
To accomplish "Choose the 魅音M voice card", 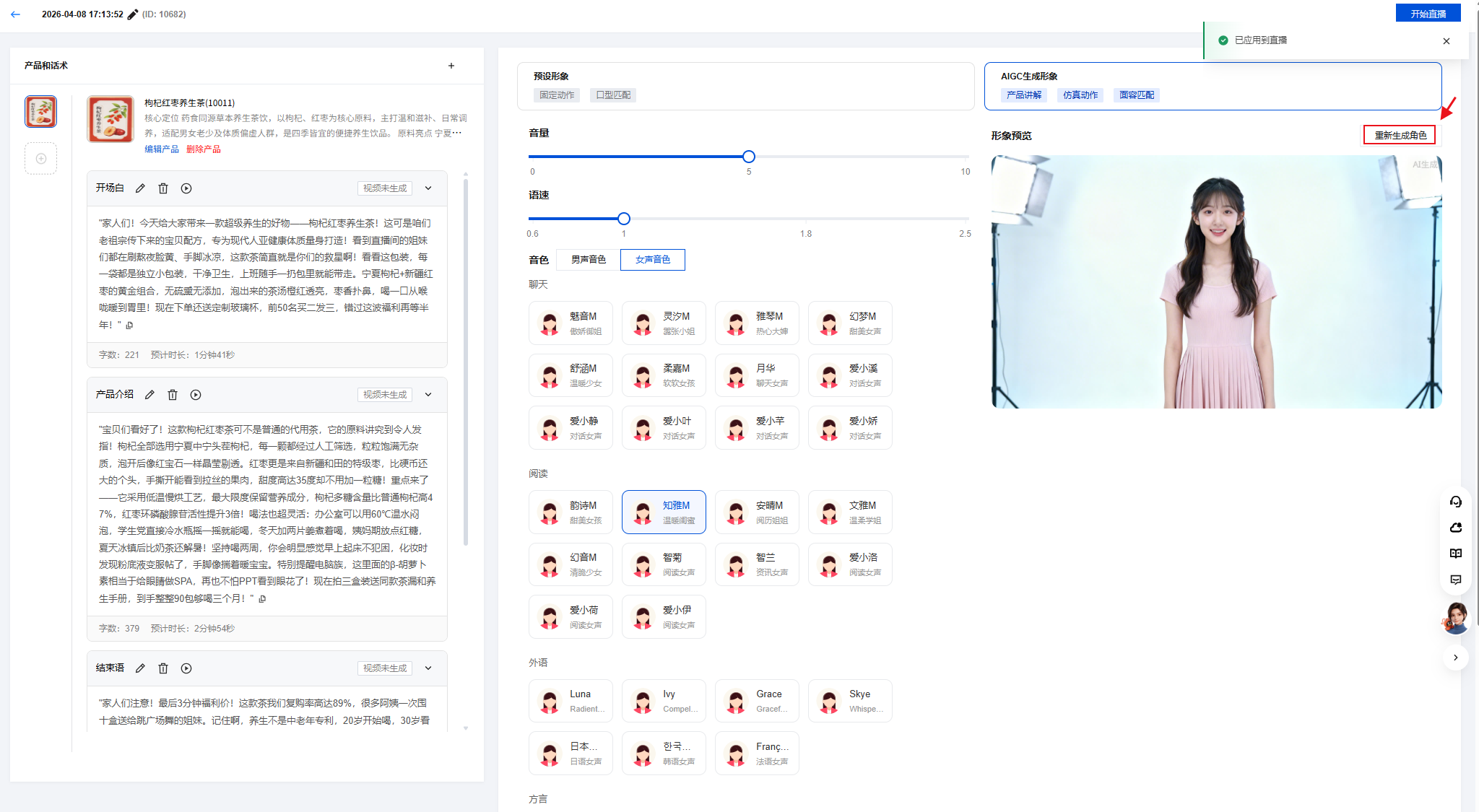I will pos(571,323).
